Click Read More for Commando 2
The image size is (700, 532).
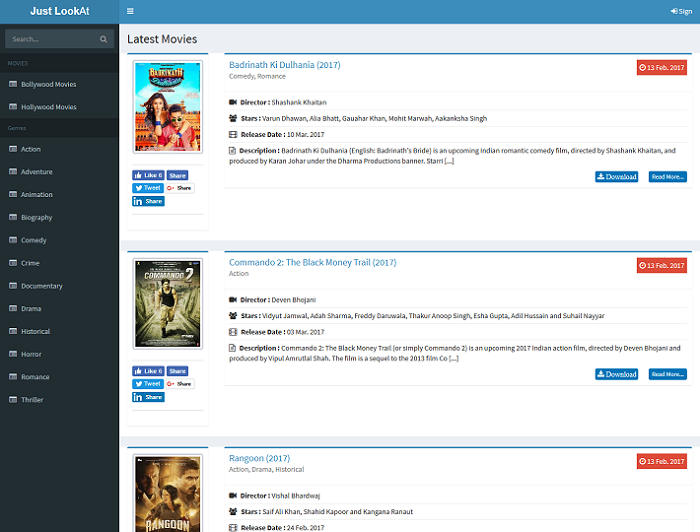click(667, 374)
